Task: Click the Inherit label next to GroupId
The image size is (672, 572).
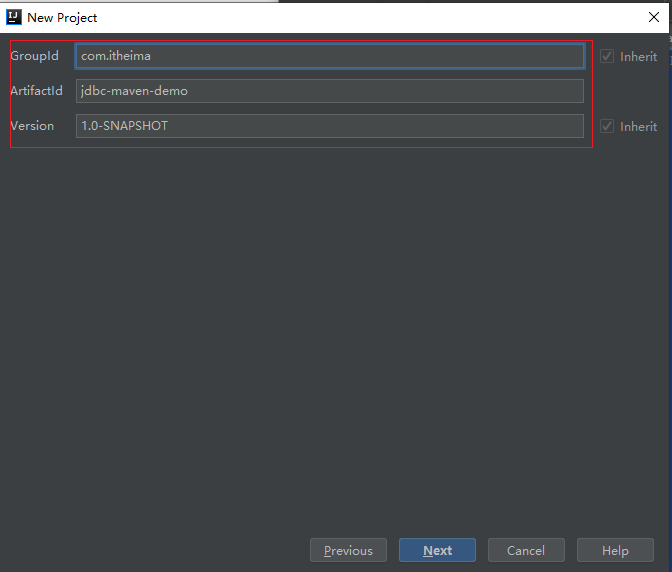Action: 638,57
